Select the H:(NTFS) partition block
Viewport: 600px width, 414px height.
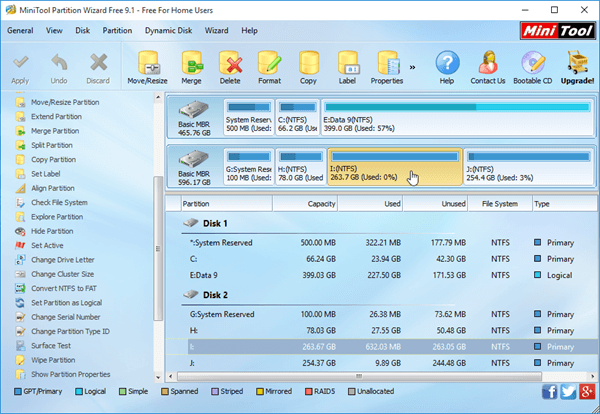pos(301,167)
